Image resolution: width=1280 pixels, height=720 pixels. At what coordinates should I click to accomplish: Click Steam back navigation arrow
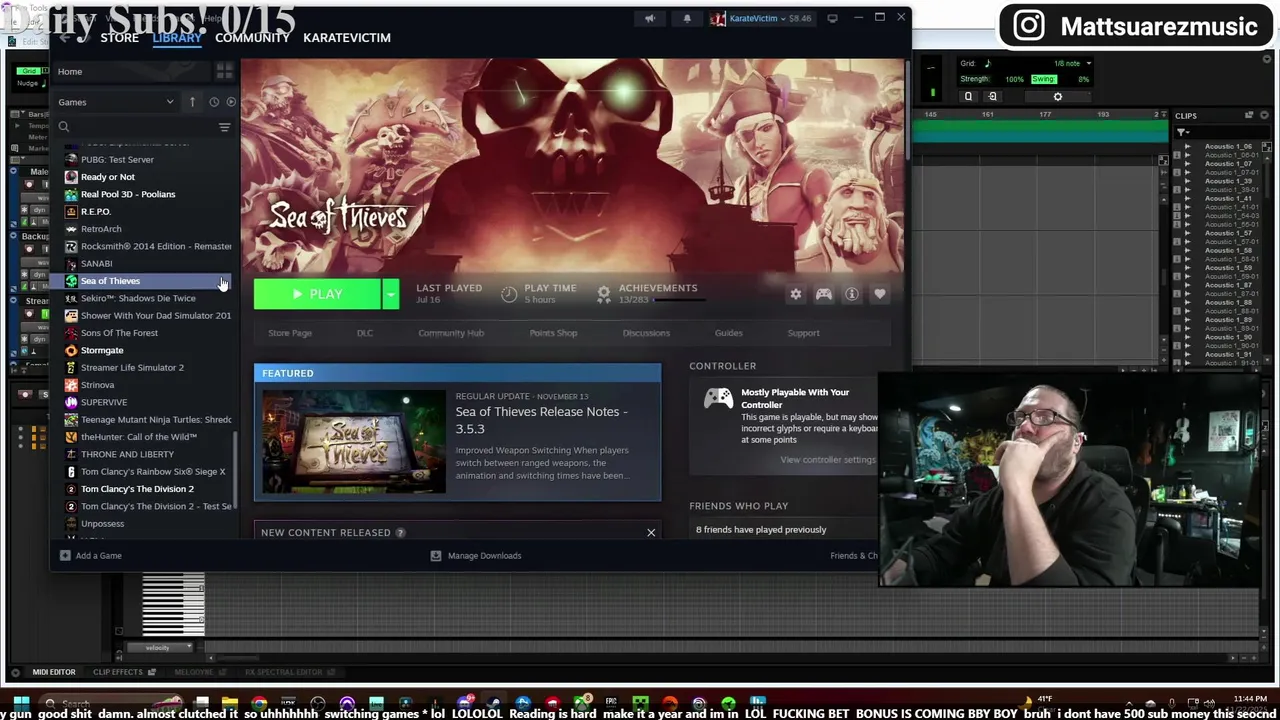point(65,38)
